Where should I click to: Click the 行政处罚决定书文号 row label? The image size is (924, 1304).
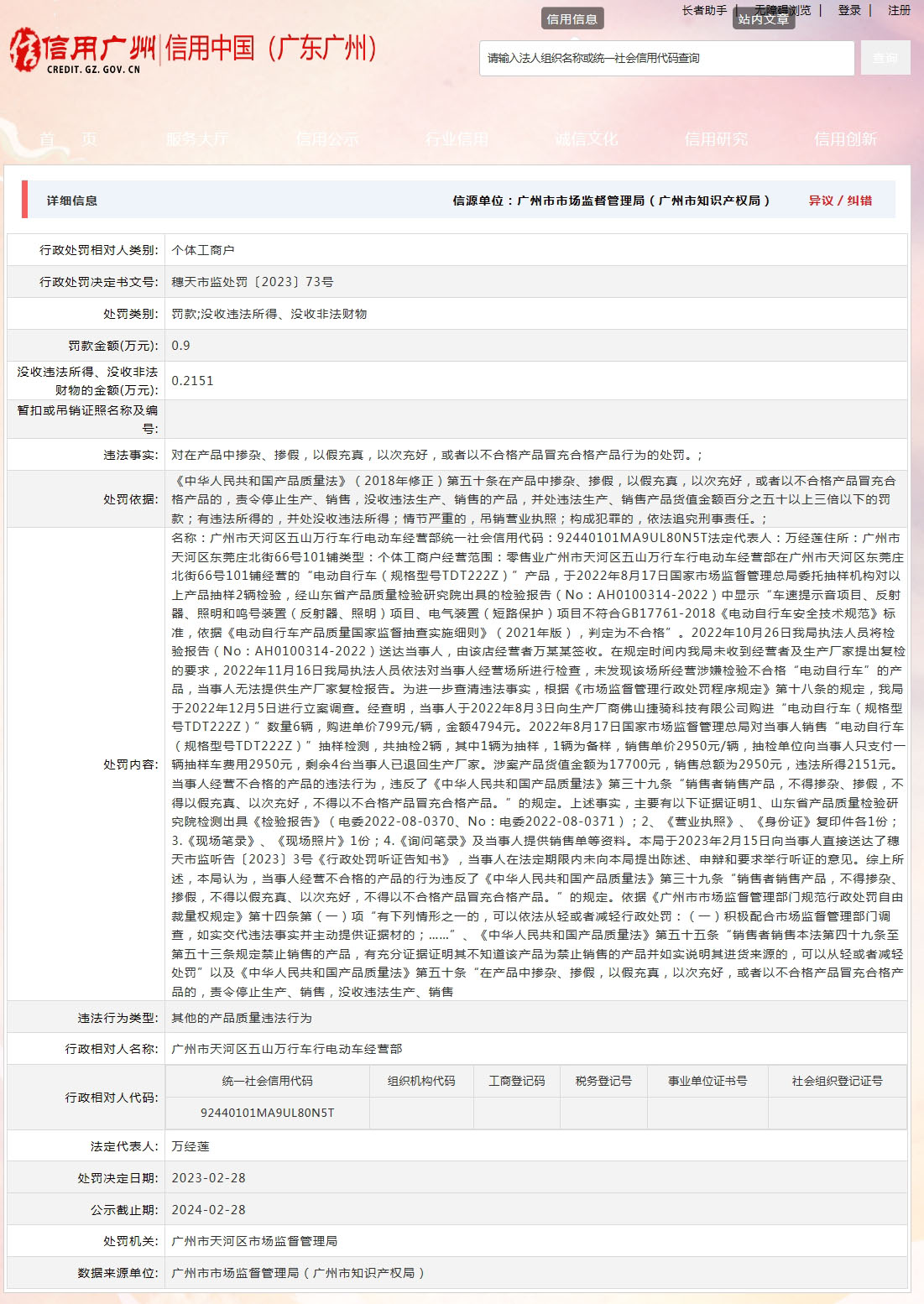[x=99, y=282]
